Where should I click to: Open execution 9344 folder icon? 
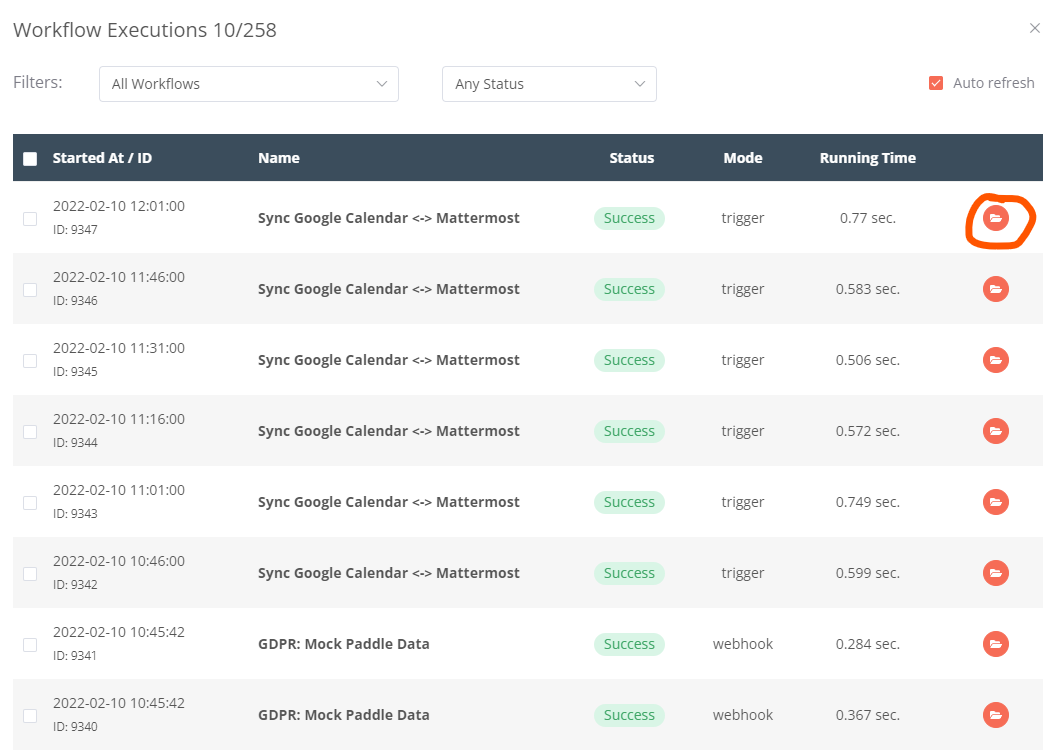(x=995, y=431)
